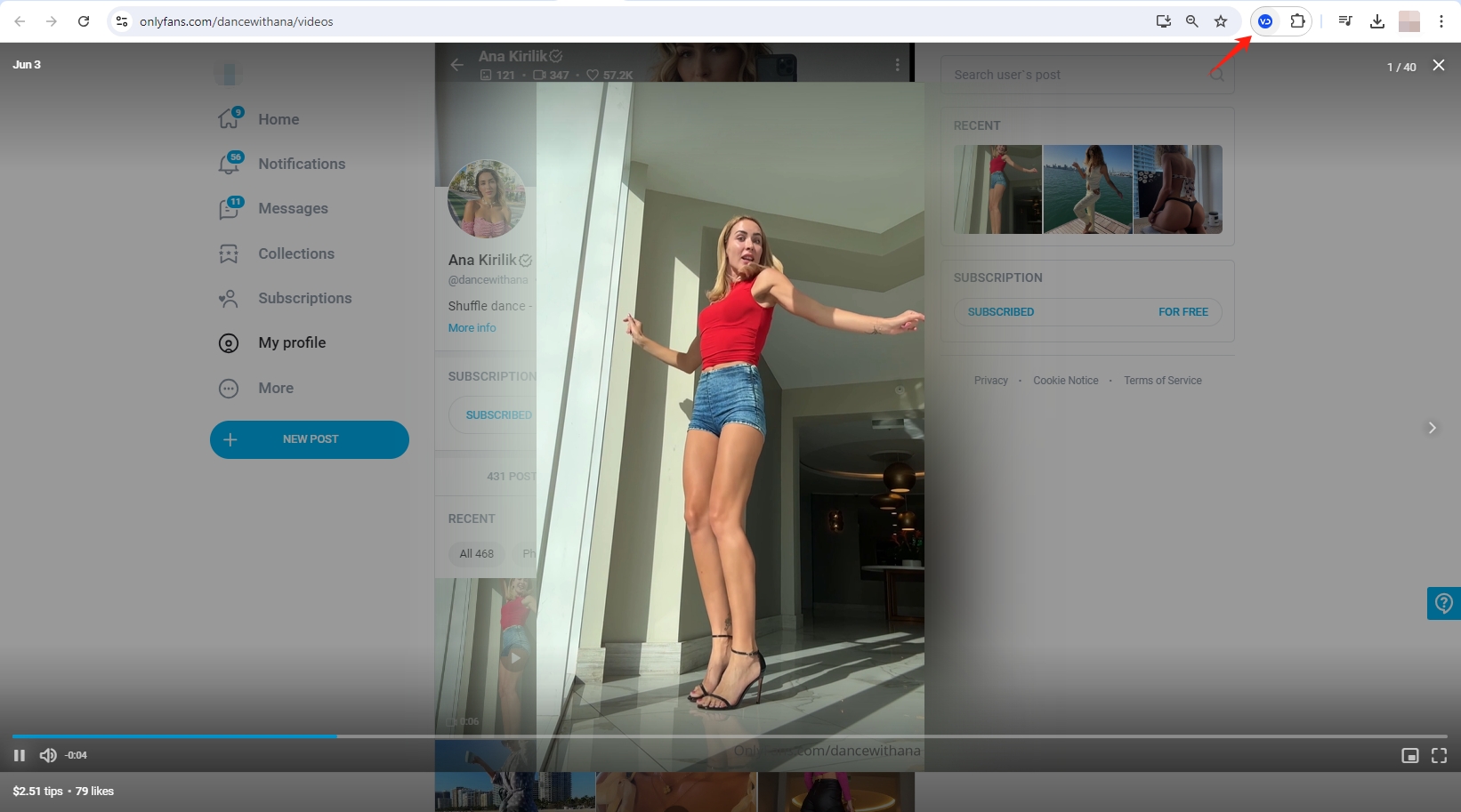Toggle fullscreen video playback
This screenshot has height=812, width=1461.
[1439, 755]
